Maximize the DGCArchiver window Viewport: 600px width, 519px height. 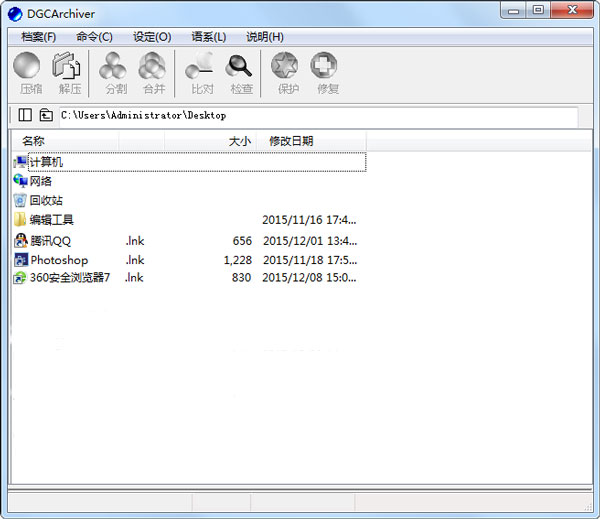point(538,10)
